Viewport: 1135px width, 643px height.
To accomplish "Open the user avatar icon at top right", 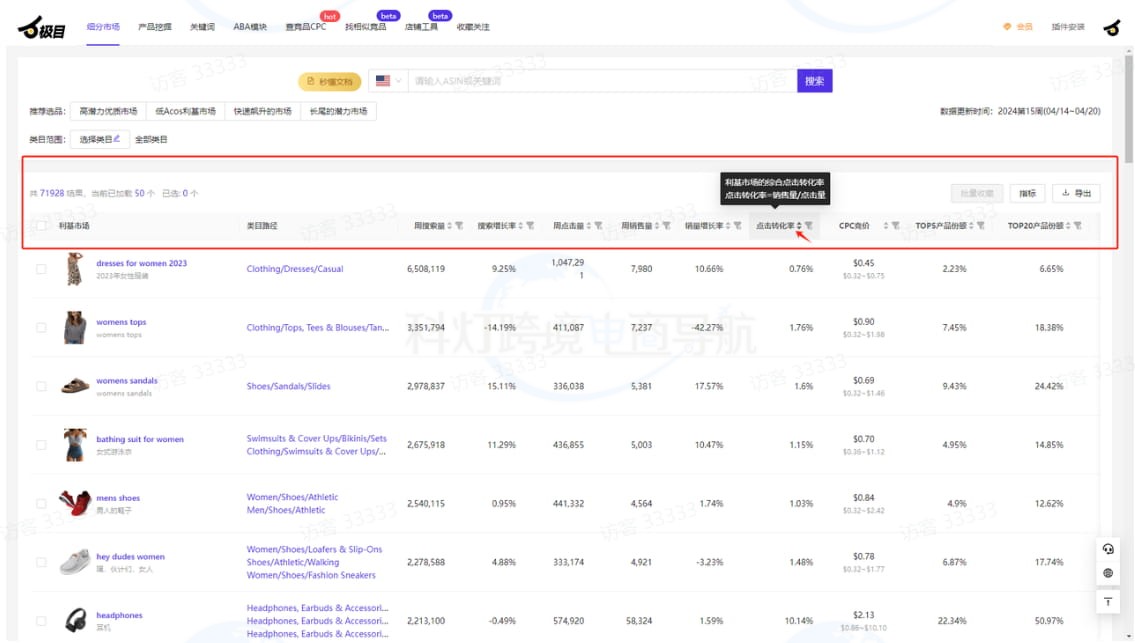I will click(x=1111, y=28).
